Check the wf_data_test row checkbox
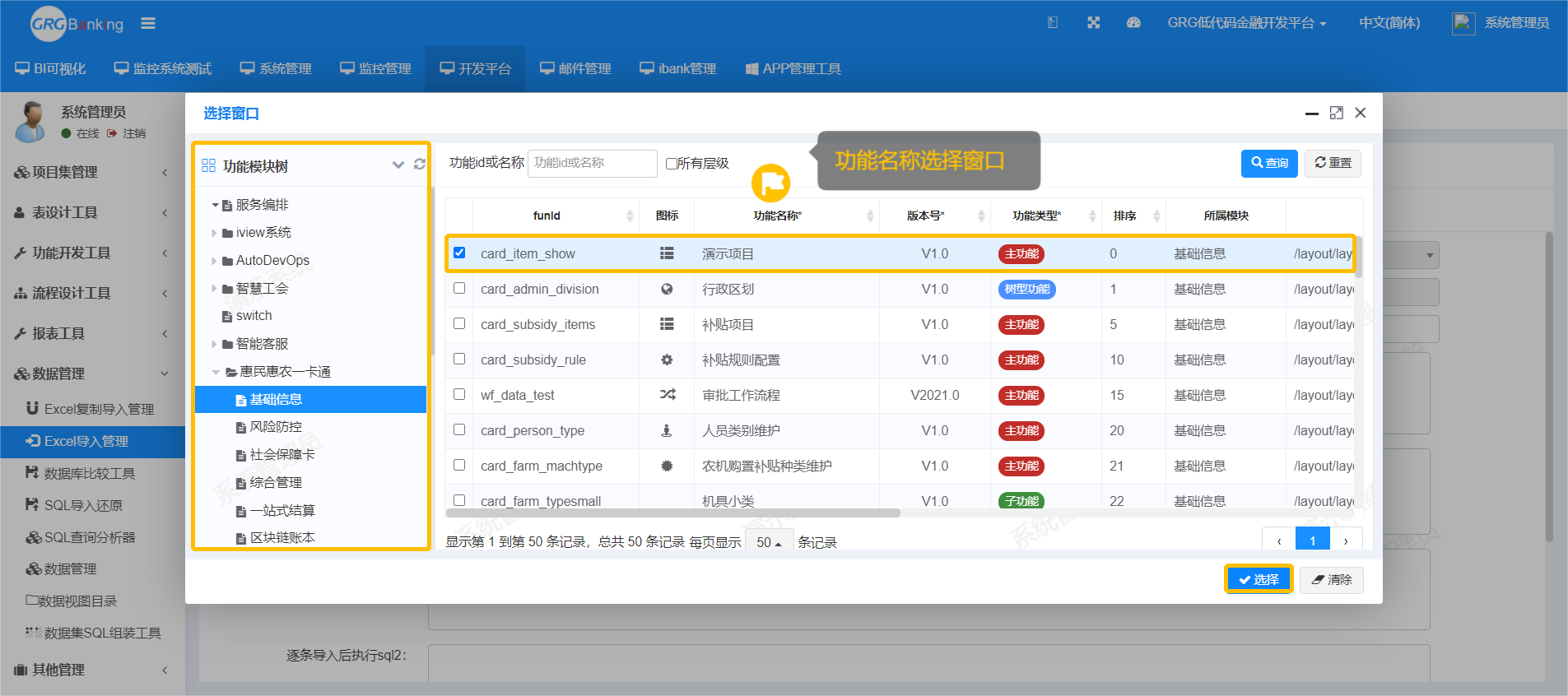The width and height of the screenshot is (1568, 696). coord(459,394)
